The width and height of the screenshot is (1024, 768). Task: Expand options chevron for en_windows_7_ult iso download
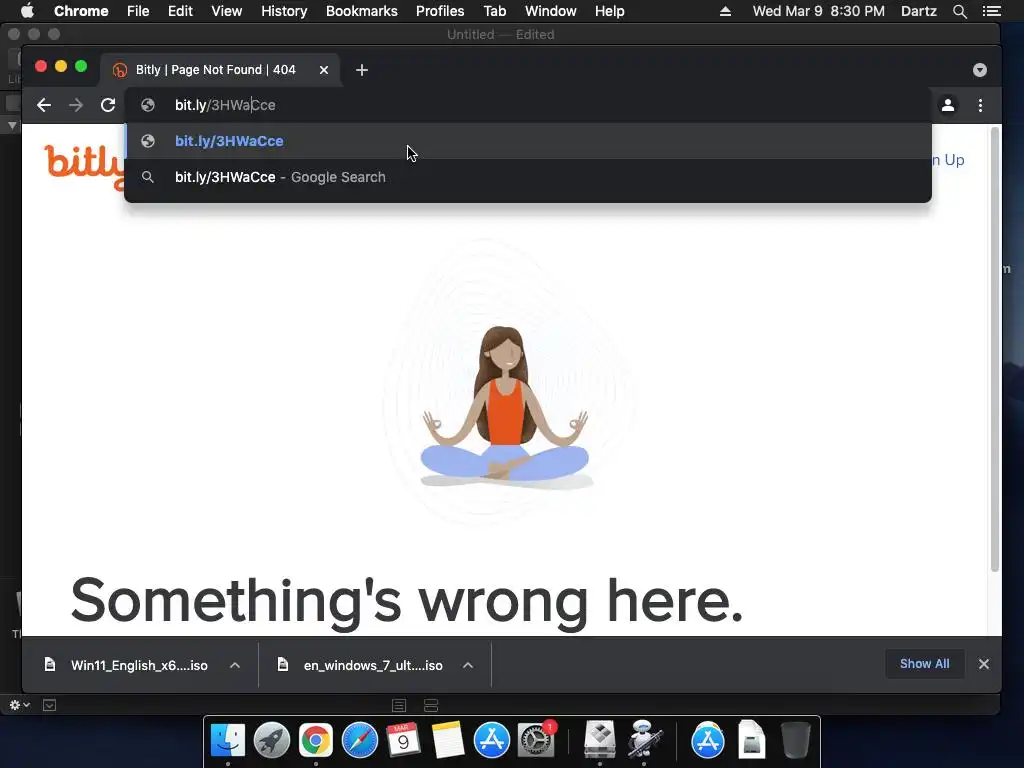(x=468, y=665)
